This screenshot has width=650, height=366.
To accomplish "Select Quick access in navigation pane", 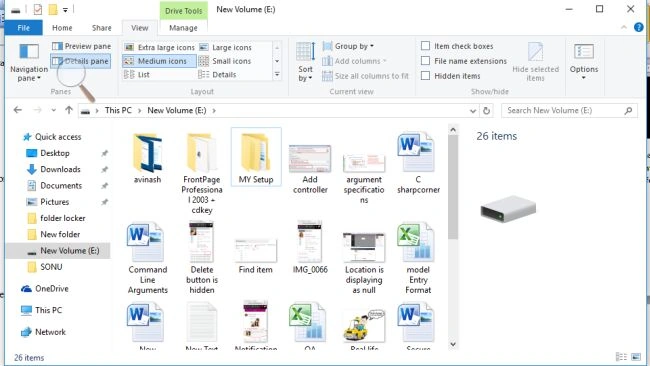I will (x=52, y=137).
